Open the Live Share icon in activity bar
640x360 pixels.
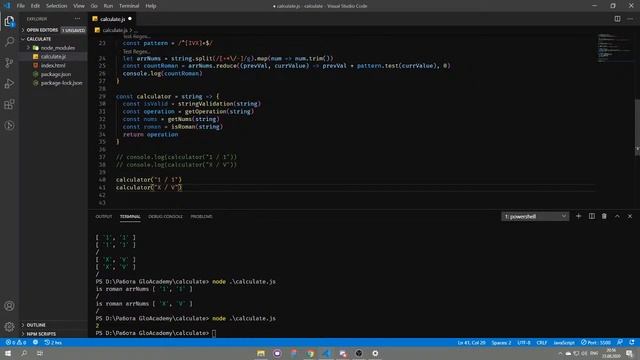pos(9,125)
